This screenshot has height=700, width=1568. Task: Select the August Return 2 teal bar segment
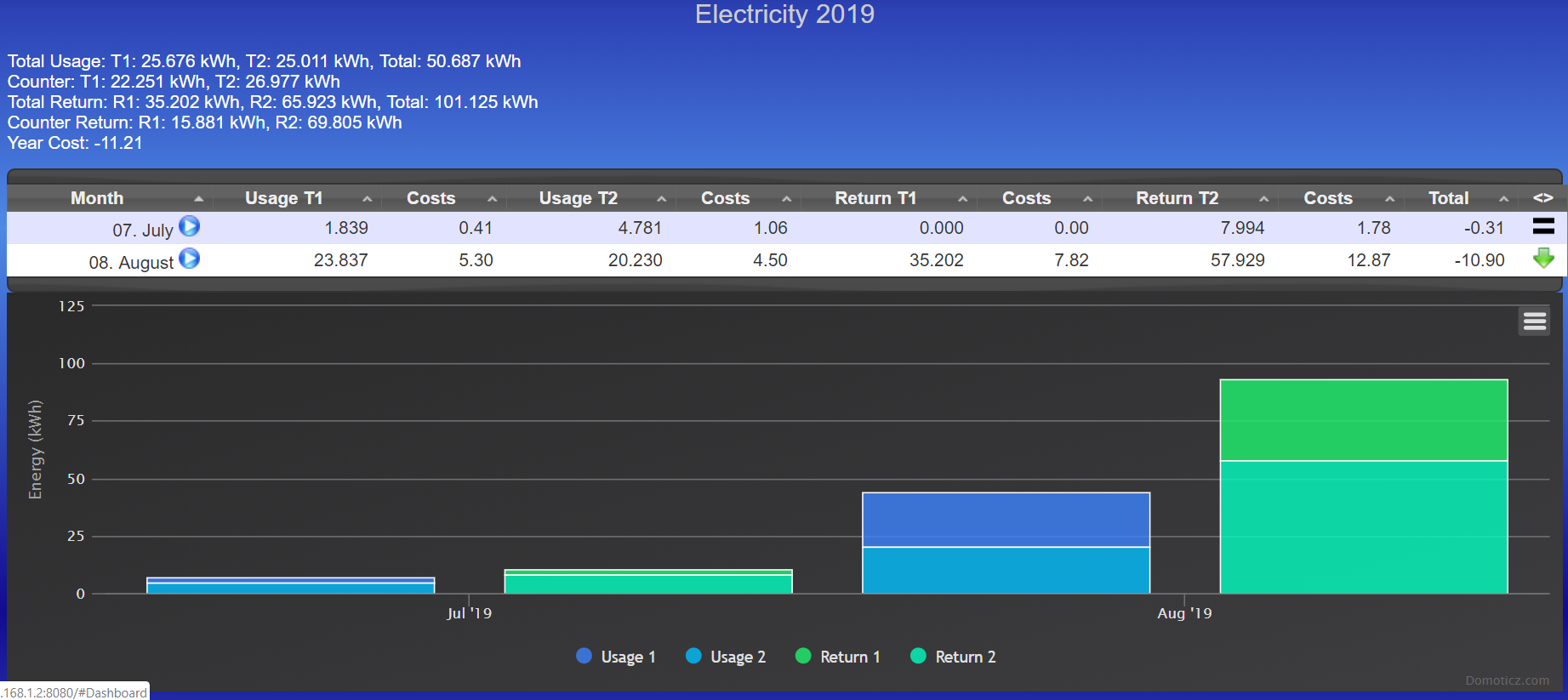1364,527
